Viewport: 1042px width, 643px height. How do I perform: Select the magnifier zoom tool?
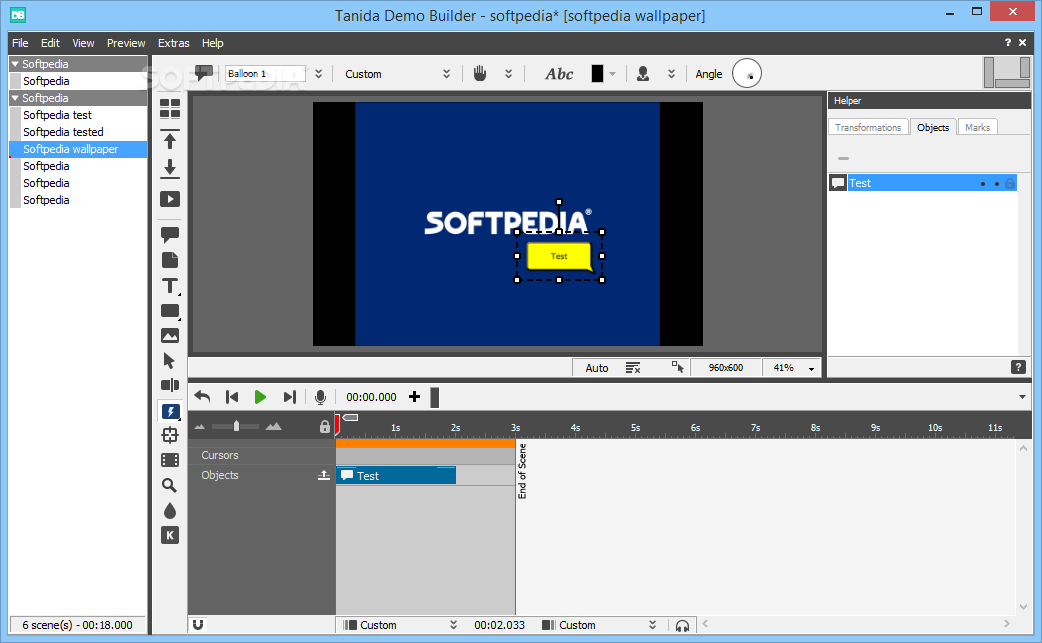pos(169,486)
